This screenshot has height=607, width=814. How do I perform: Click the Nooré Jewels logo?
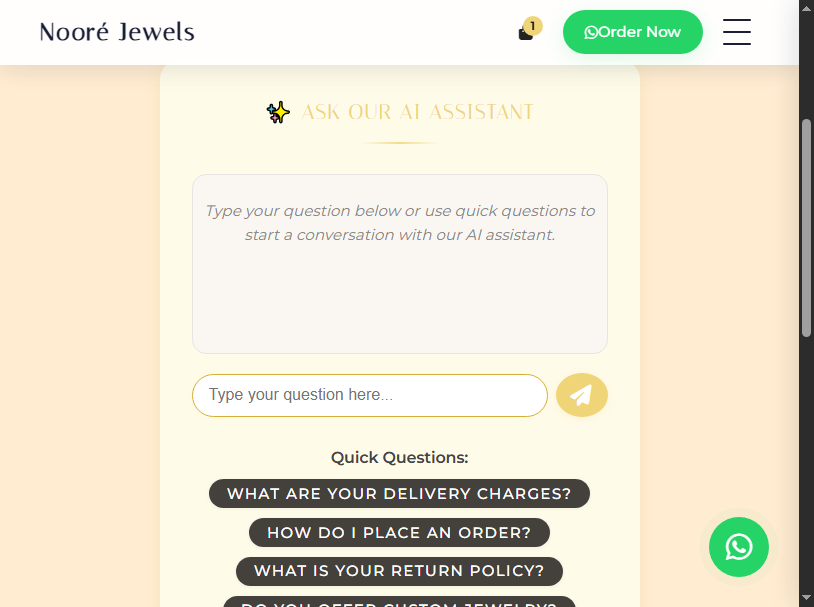click(116, 31)
